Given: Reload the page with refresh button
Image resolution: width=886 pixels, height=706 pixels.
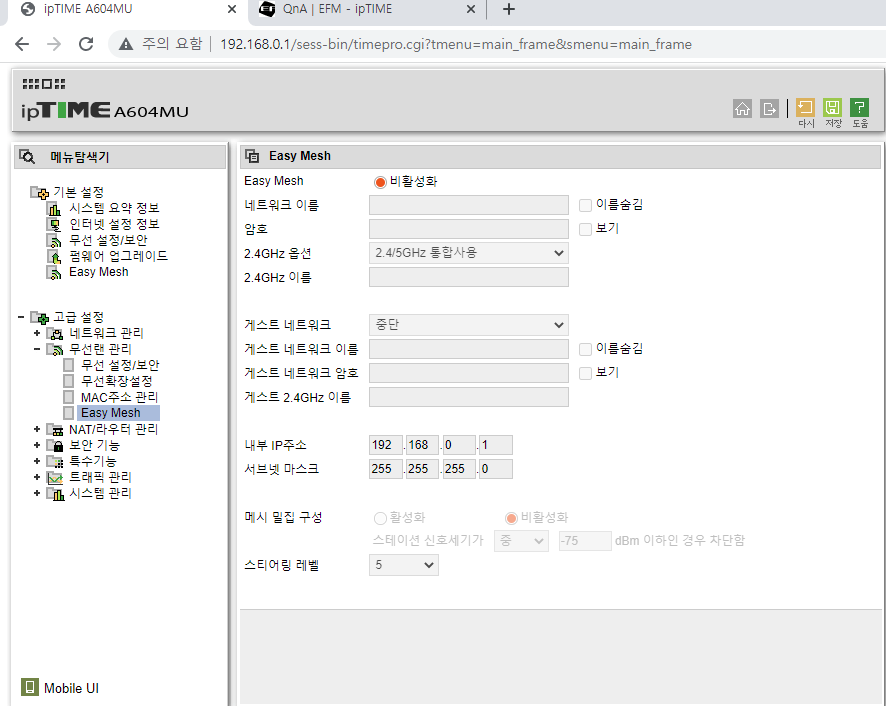Looking at the screenshot, I should coord(86,44).
